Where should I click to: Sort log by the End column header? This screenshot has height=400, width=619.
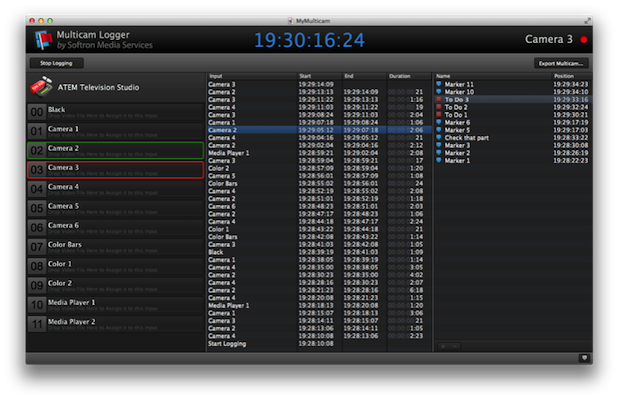click(364, 76)
